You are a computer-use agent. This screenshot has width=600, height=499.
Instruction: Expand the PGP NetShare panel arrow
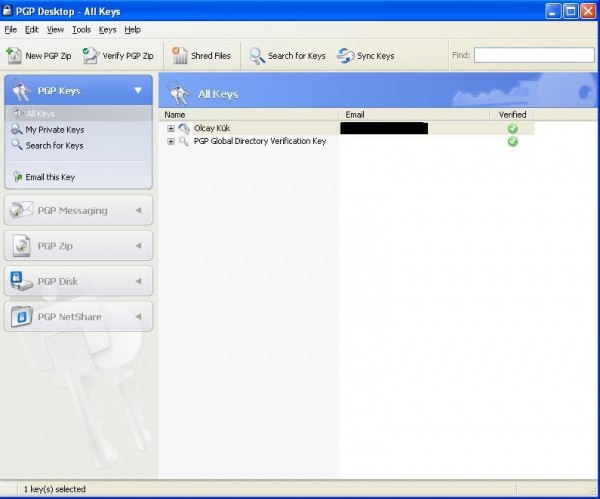(139, 316)
